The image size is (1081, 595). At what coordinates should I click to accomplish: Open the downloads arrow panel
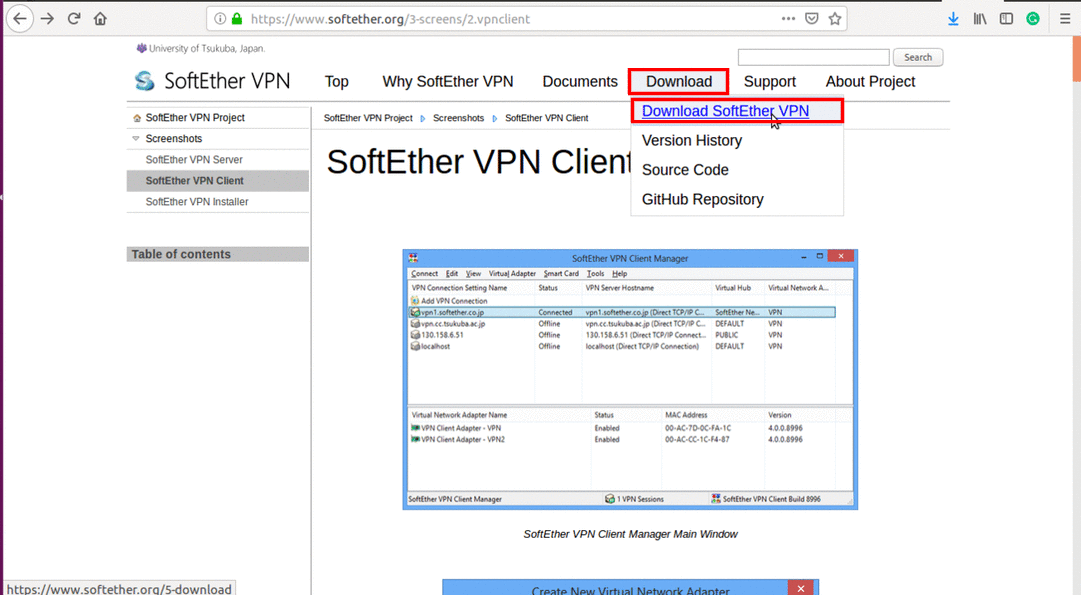pyautogui.click(x=953, y=19)
